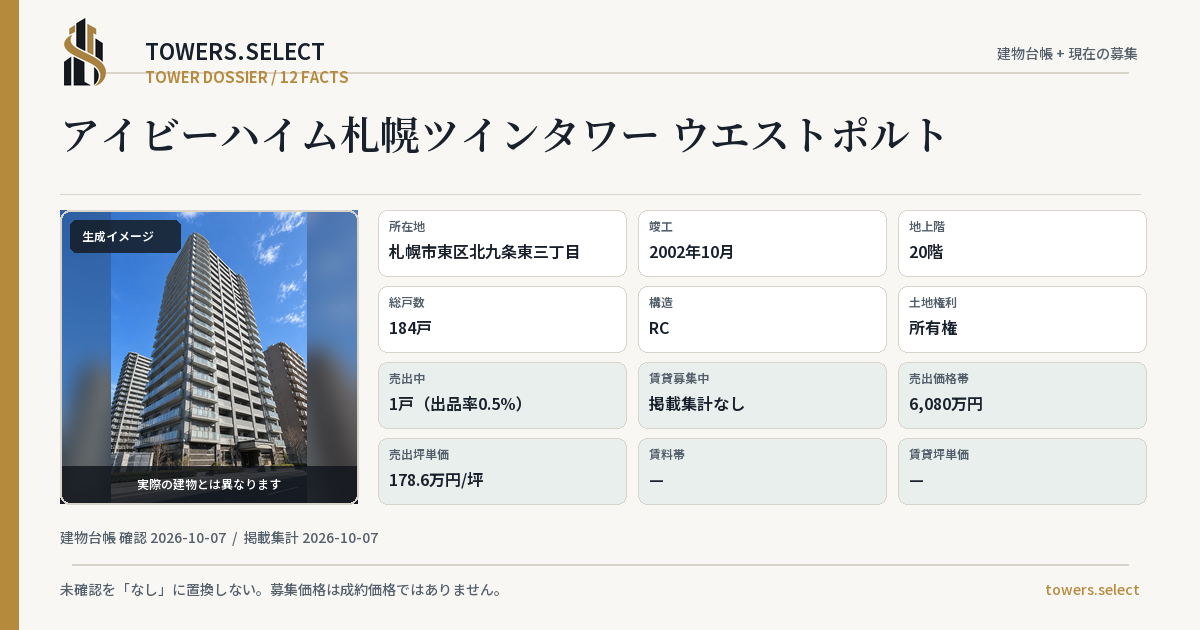Image resolution: width=1200 pixels, height=630 pixels.
Task: Click the 実際の建物とは異なります caption
Action: pyautogui.click(x=209, y=484)
